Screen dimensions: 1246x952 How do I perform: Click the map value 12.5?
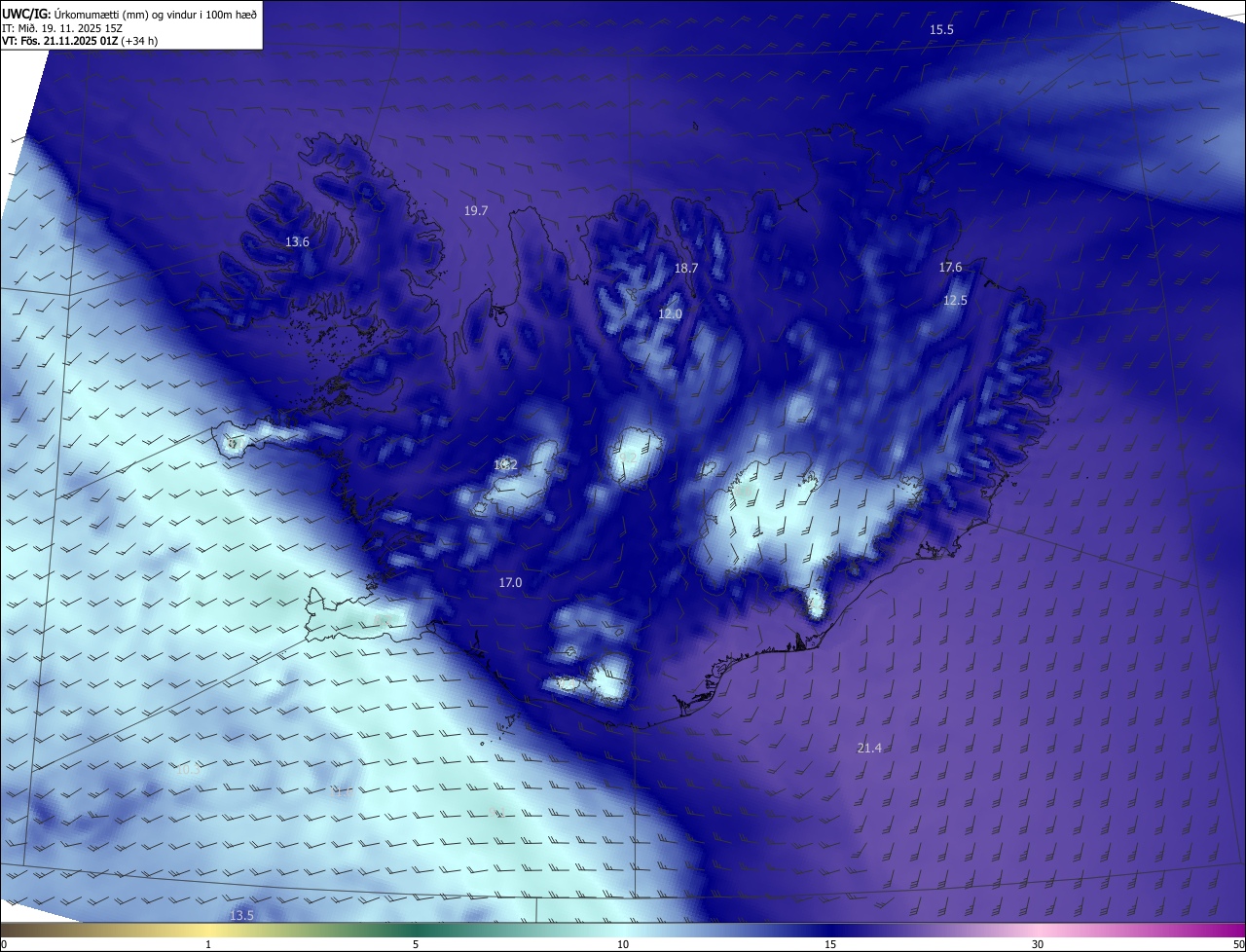tap(955, 300)
